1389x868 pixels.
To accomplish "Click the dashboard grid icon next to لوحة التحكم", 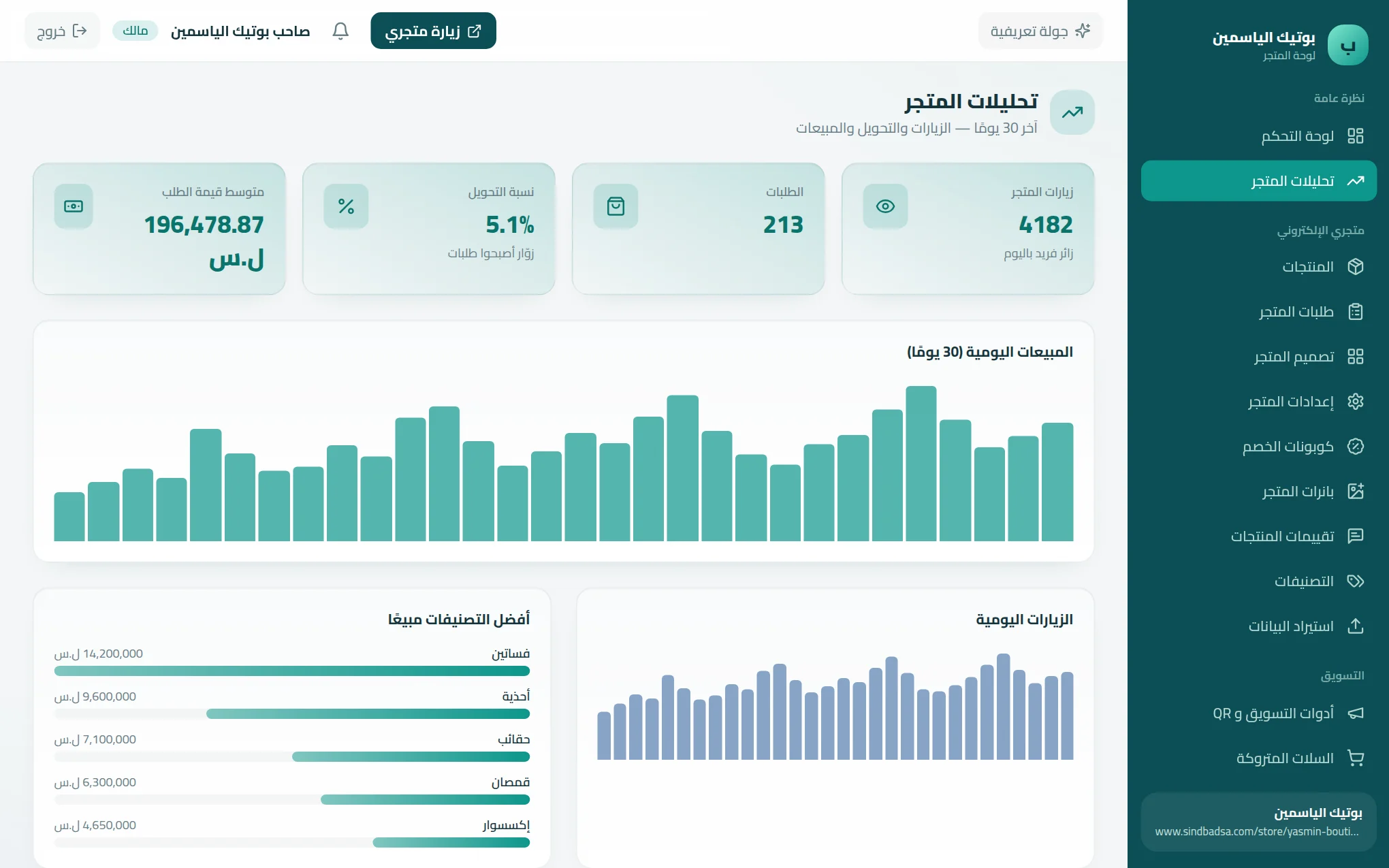I will pyautogui.click(x=1356, y=136).
